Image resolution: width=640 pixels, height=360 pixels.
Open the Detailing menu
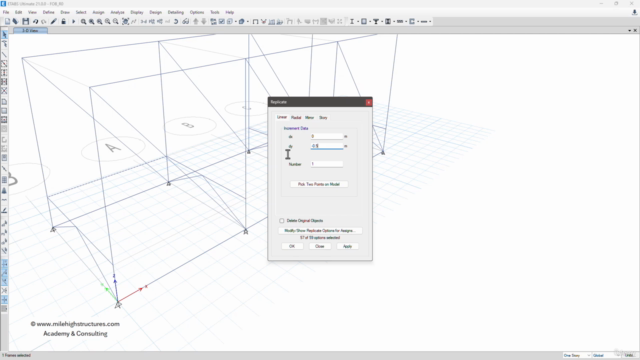(176, 12)
